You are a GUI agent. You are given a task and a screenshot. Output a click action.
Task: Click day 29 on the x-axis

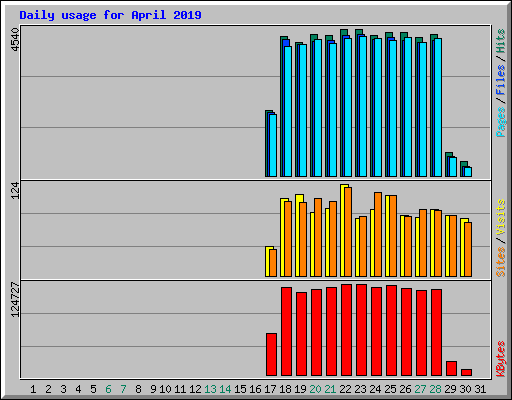coord(450,389)
